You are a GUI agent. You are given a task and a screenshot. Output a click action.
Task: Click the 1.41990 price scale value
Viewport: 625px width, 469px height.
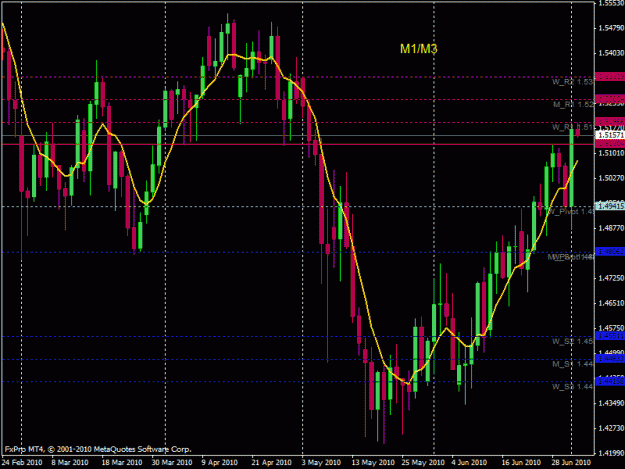611,453
